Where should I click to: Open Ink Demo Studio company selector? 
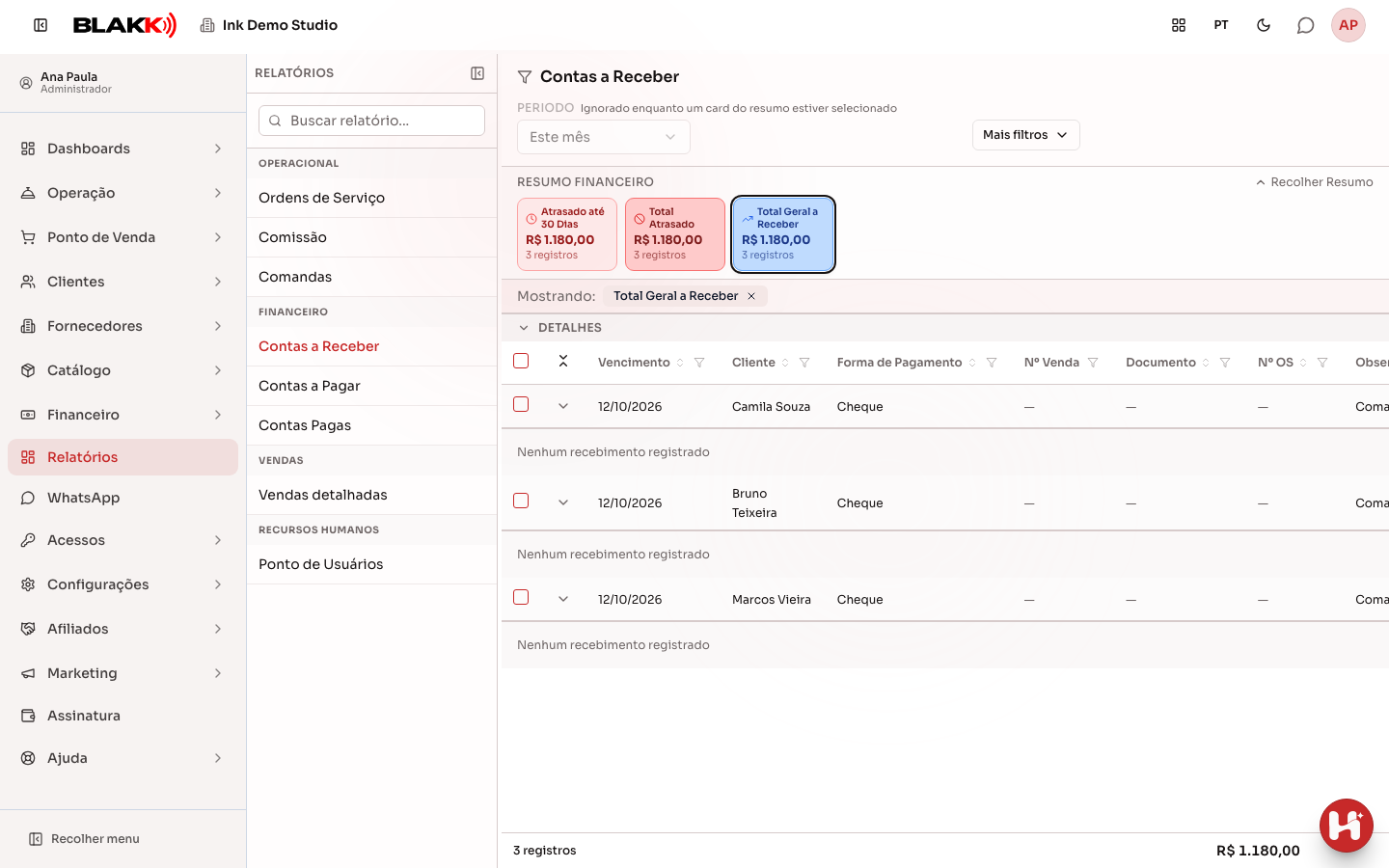tap(269, 25)
